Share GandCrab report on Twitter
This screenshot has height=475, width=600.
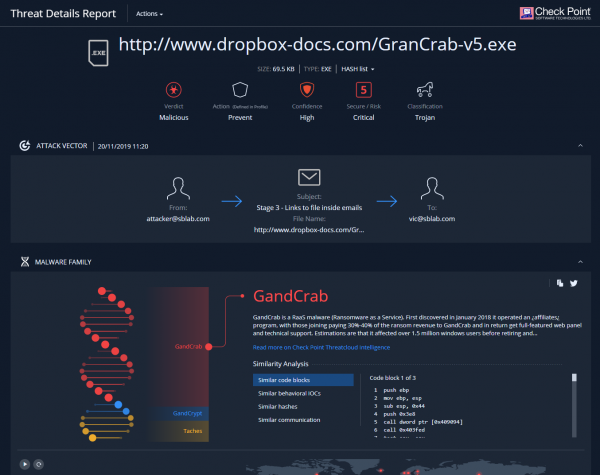pyautogui.click(x=573, y=284)
